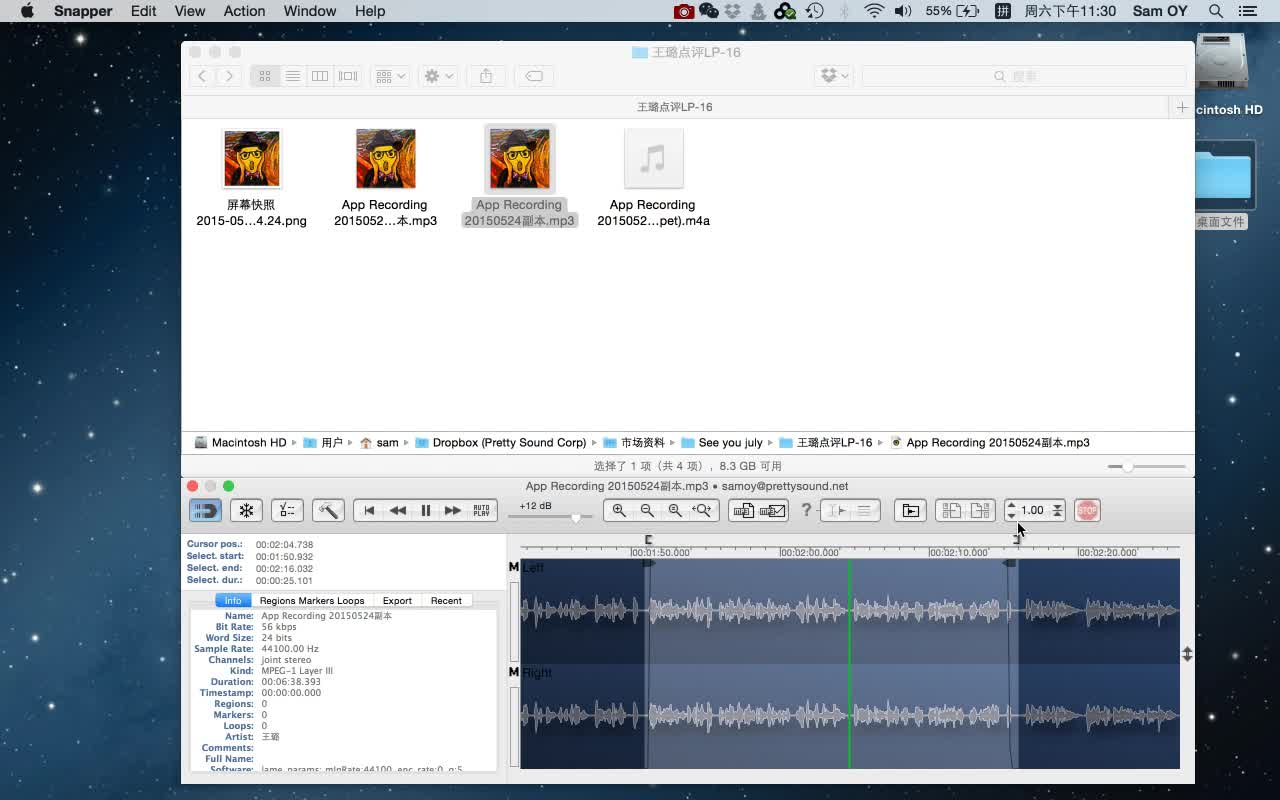
Task: Pause playback in Snapper
Action: [425, 510]
